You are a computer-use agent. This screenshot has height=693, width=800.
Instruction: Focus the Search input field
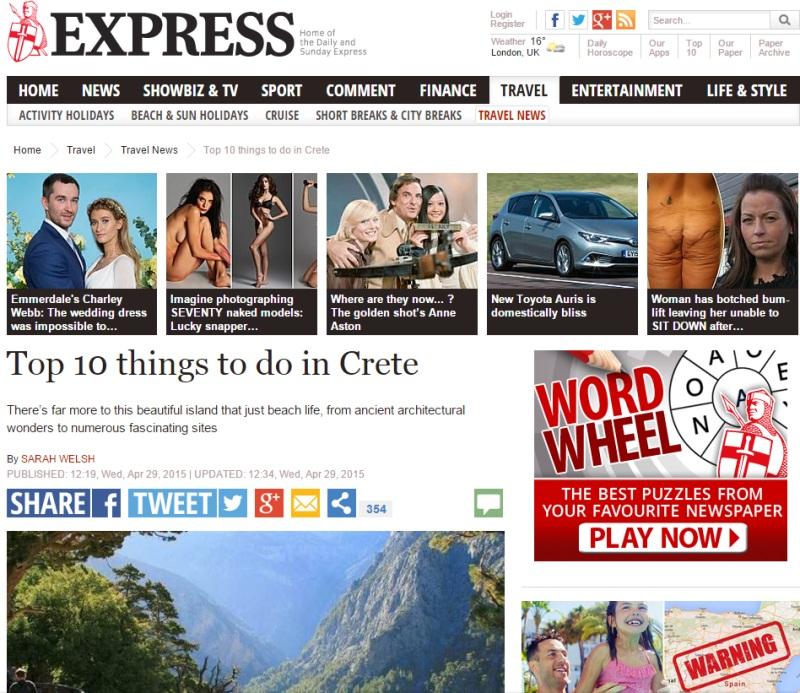(709, 20)
